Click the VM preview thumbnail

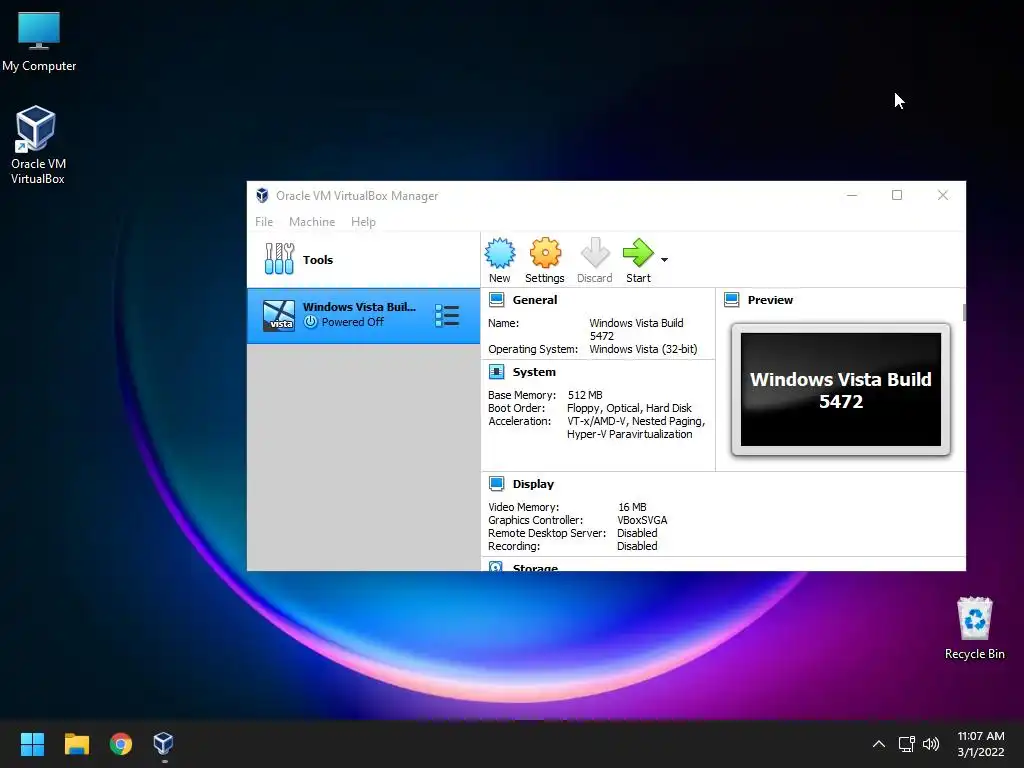pos(840,390)
